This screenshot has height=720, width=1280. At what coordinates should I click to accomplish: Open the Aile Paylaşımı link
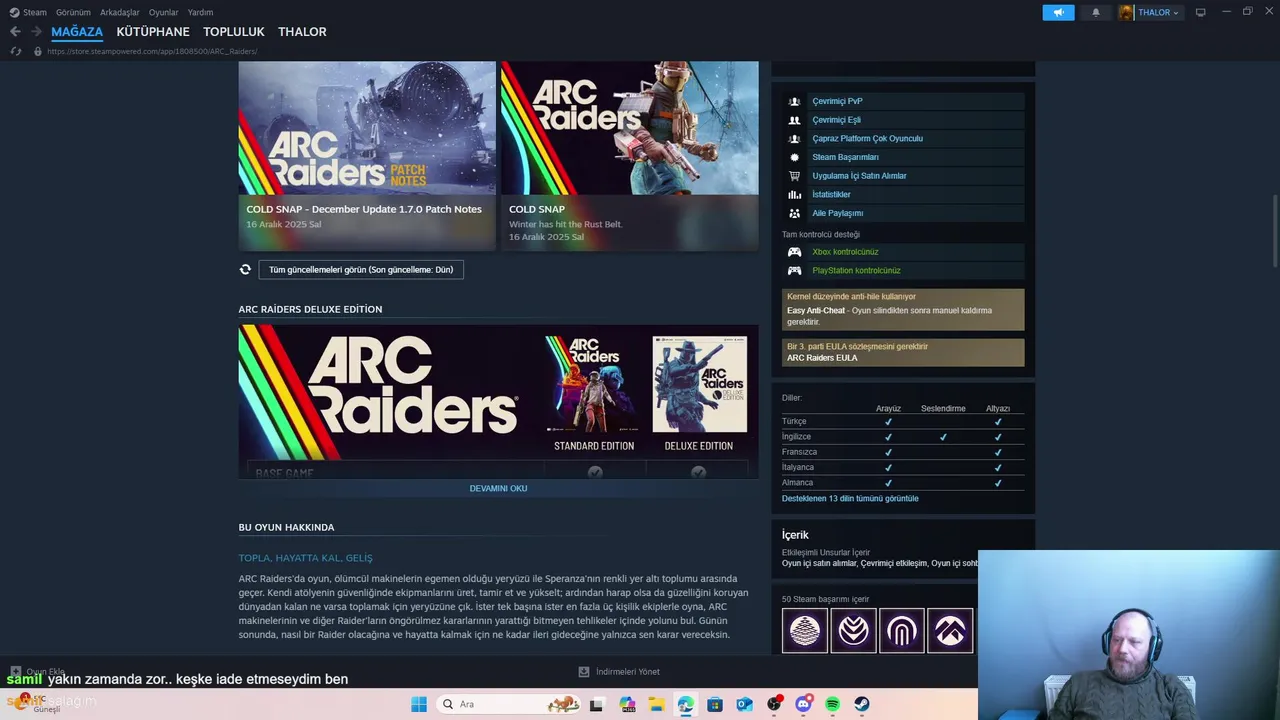(x=837, y=213)
